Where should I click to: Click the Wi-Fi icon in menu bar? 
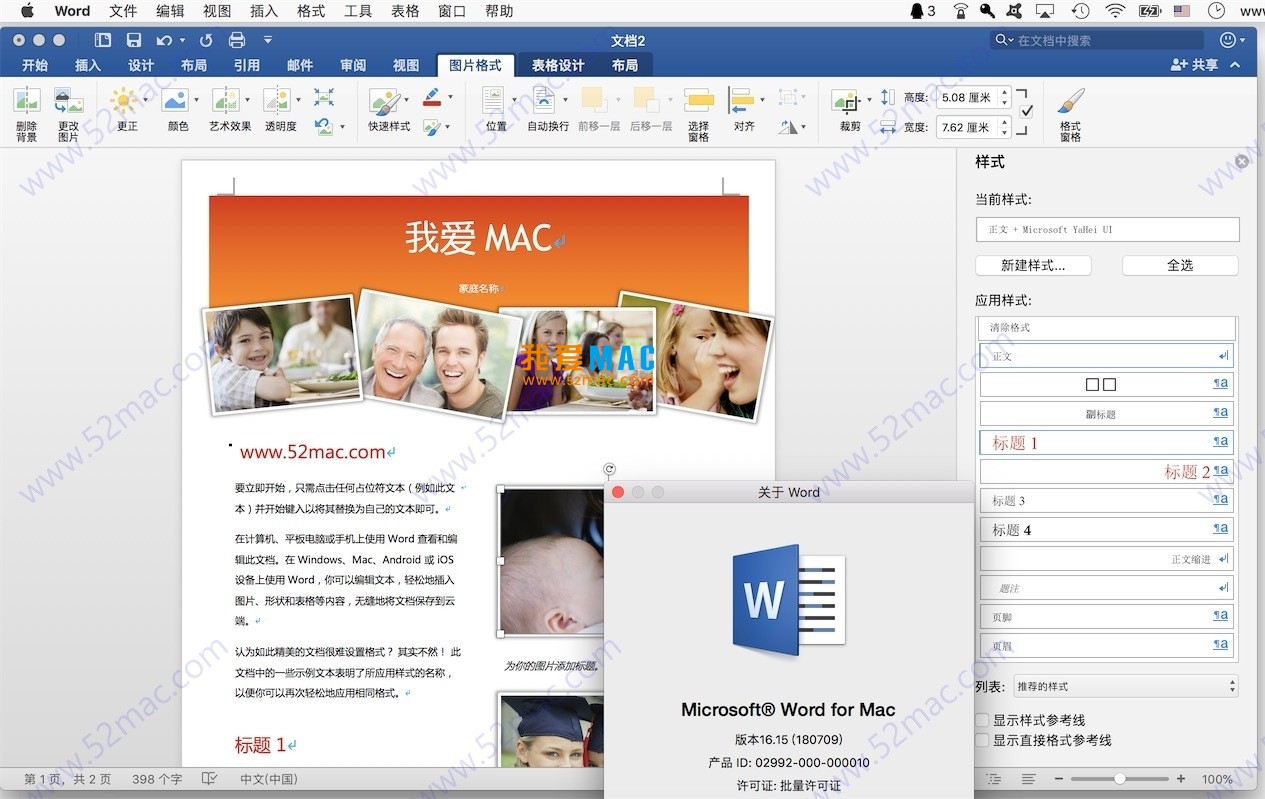tap(1115, 11)
